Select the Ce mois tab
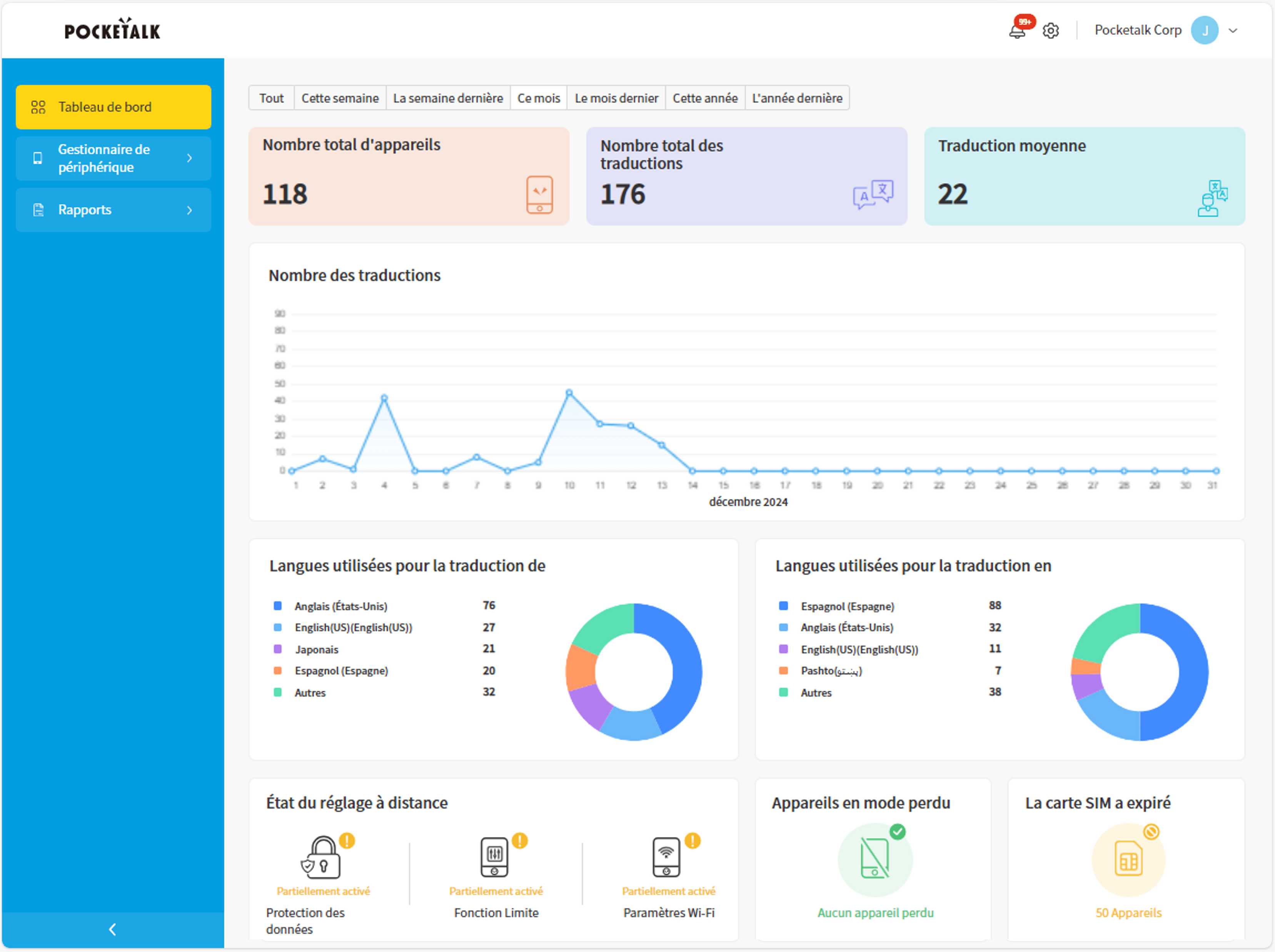Viewport: 1275px width, 952px height. pos(538,98)
